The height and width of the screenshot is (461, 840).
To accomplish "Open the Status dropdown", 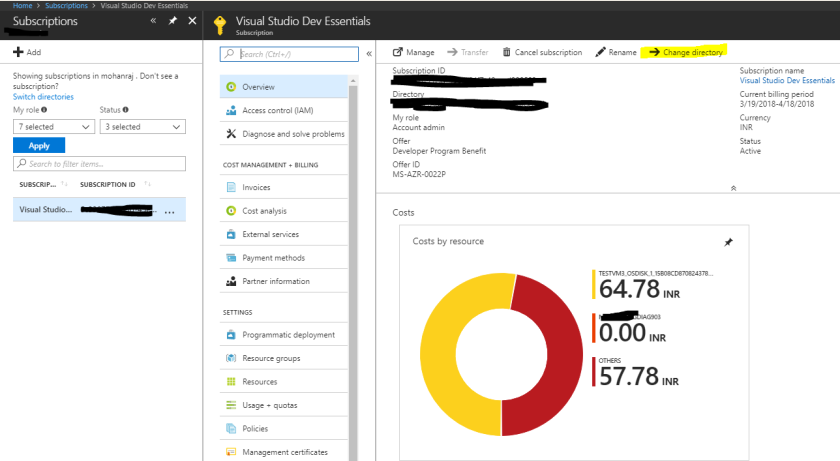I will click(143, 127).
